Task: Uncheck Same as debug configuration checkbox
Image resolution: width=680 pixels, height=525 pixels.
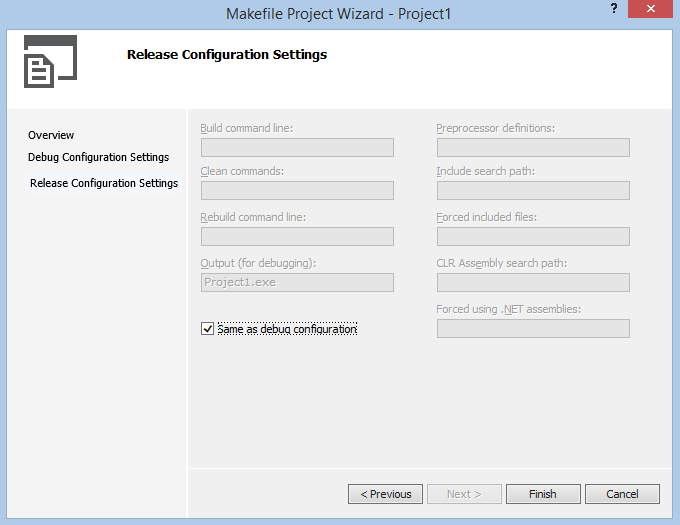Action: 207,329
